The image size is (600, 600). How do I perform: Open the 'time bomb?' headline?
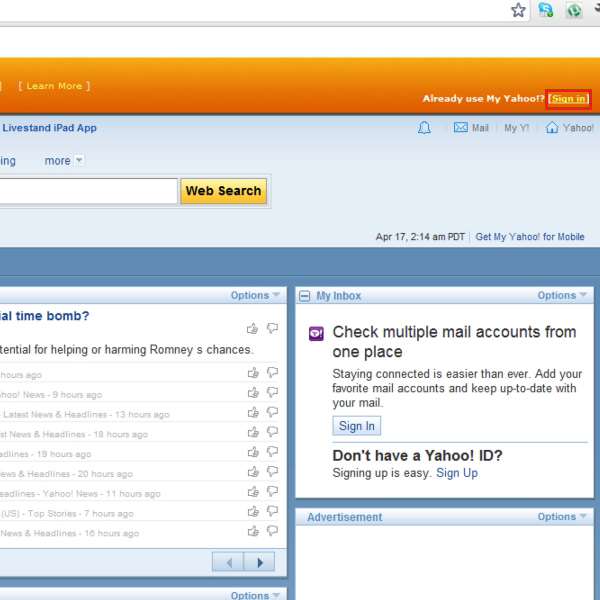click(44, 316)
